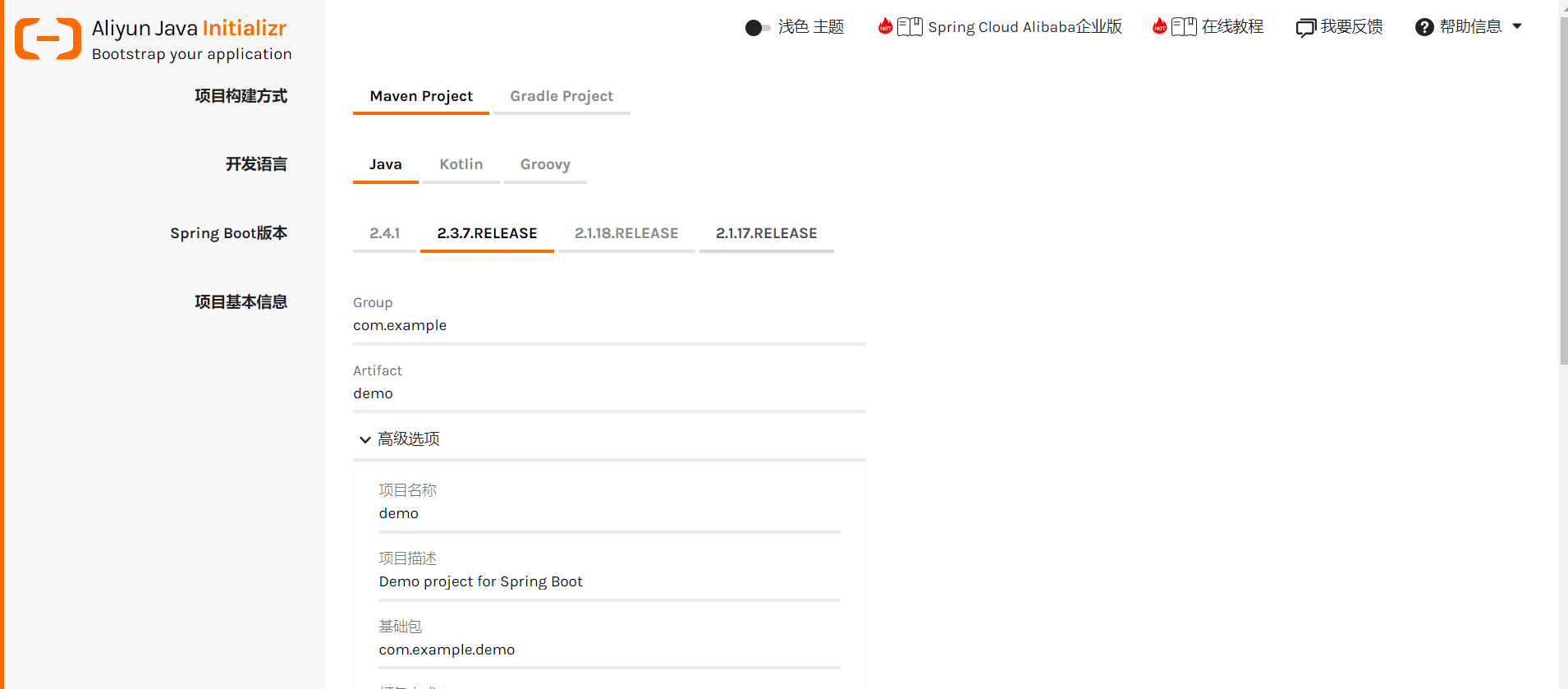Click the 项目构建方式 section label
Screen dimensions: 1568x689
pyautogui.click(x=241, y=96)
